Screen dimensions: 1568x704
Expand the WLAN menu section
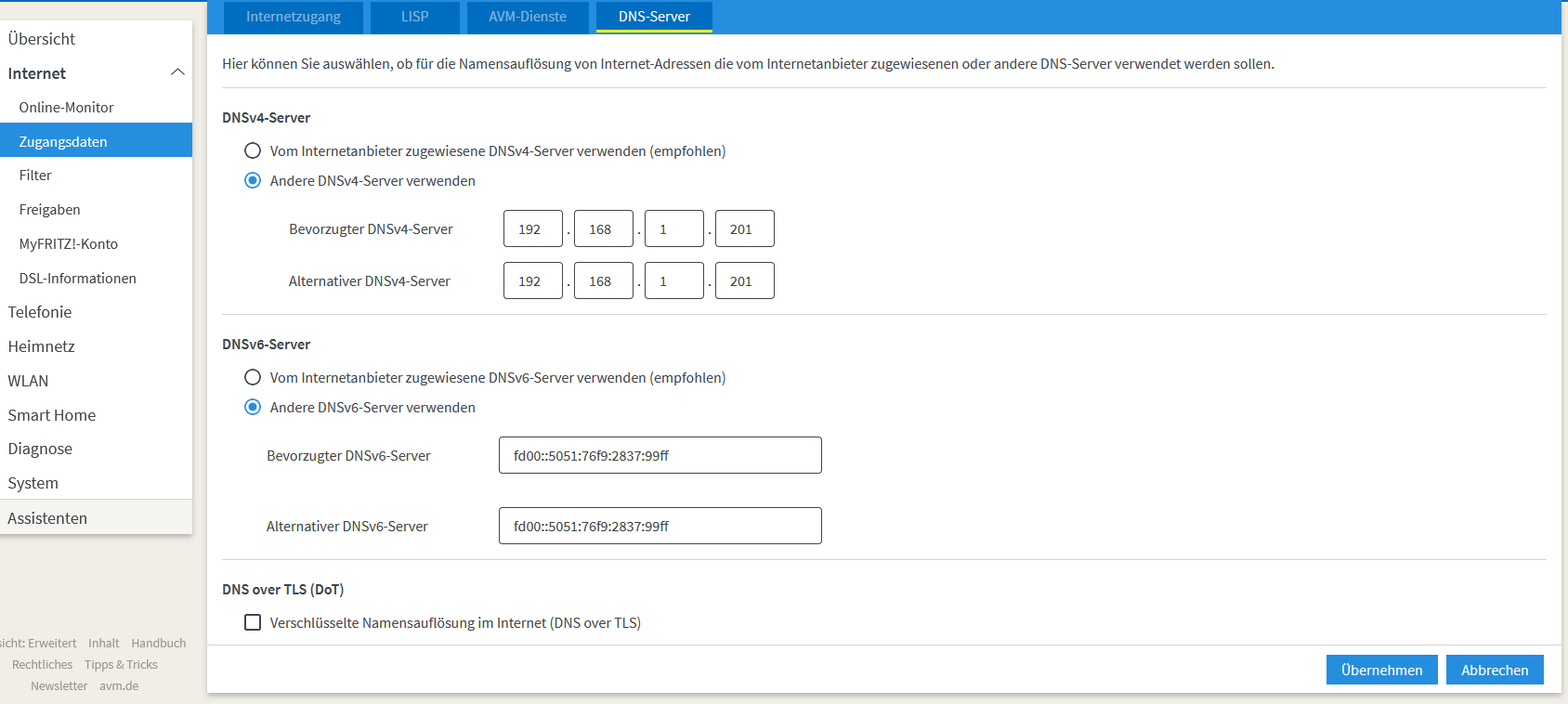(28, 381)
